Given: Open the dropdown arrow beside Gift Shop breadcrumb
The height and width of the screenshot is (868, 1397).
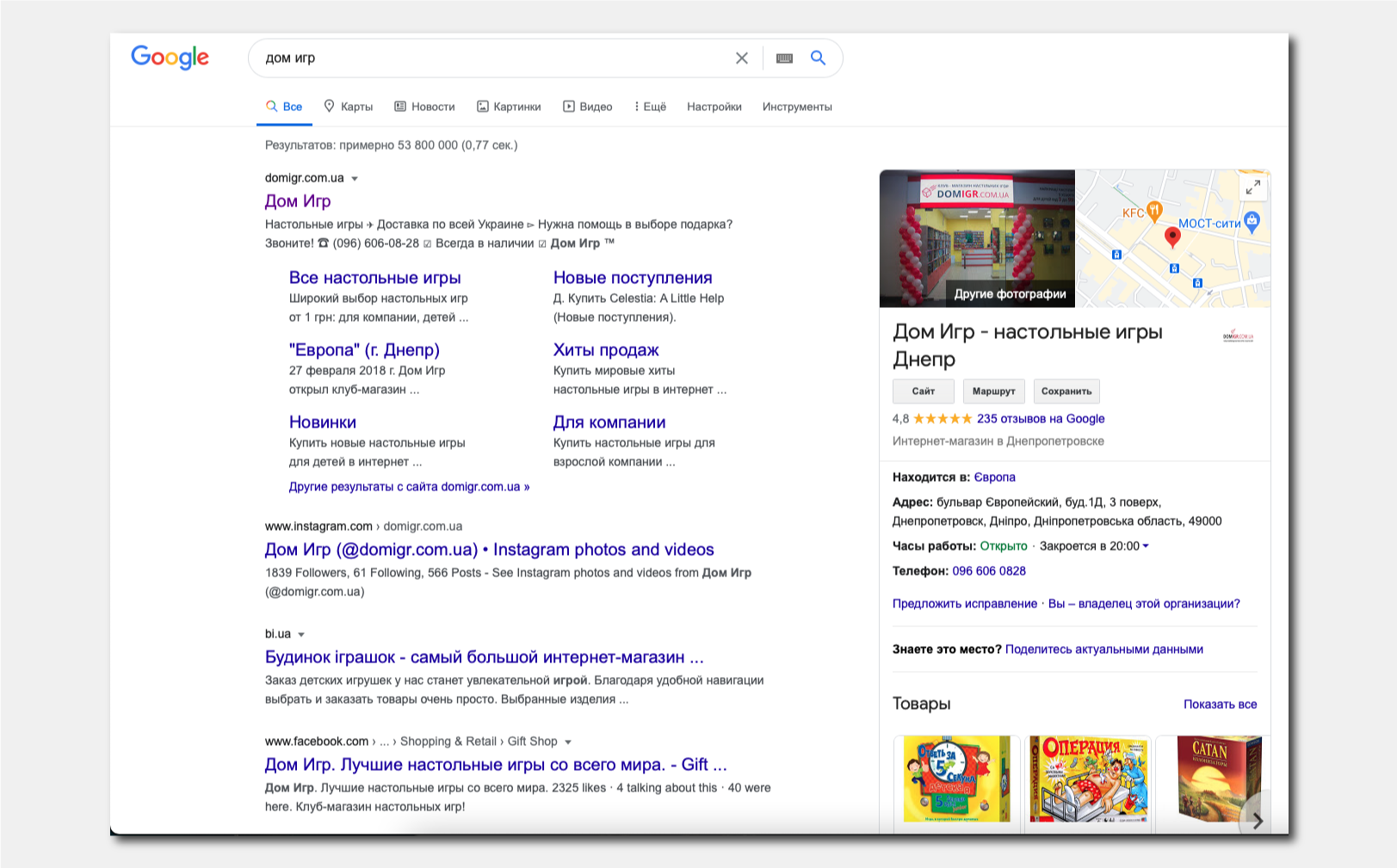Looking at the screenshot, I should 568,742.
